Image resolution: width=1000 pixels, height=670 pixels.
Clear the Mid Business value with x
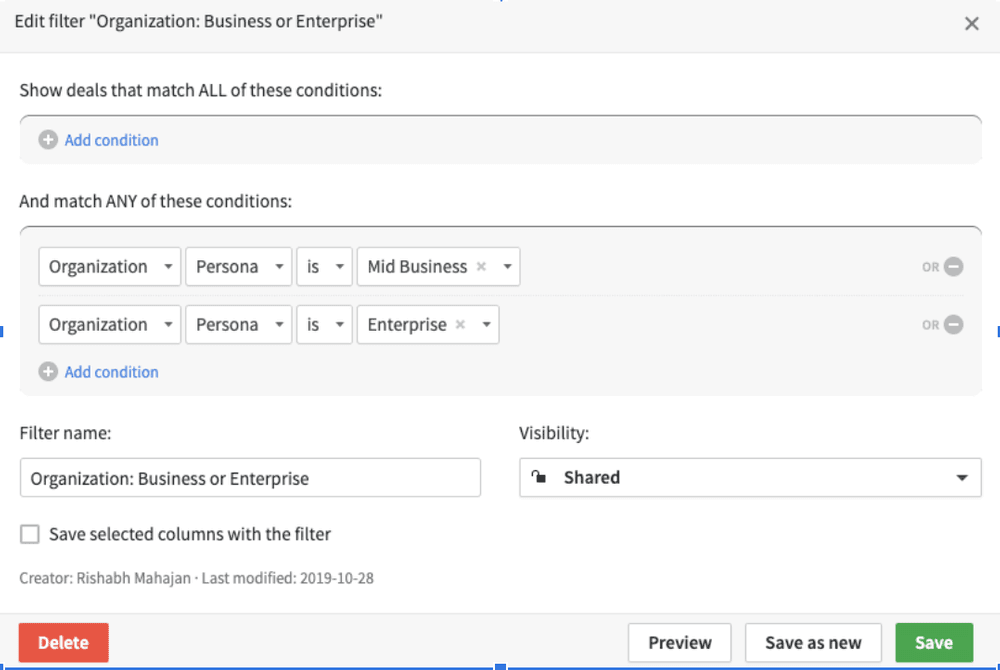click(x=481, y=267)
